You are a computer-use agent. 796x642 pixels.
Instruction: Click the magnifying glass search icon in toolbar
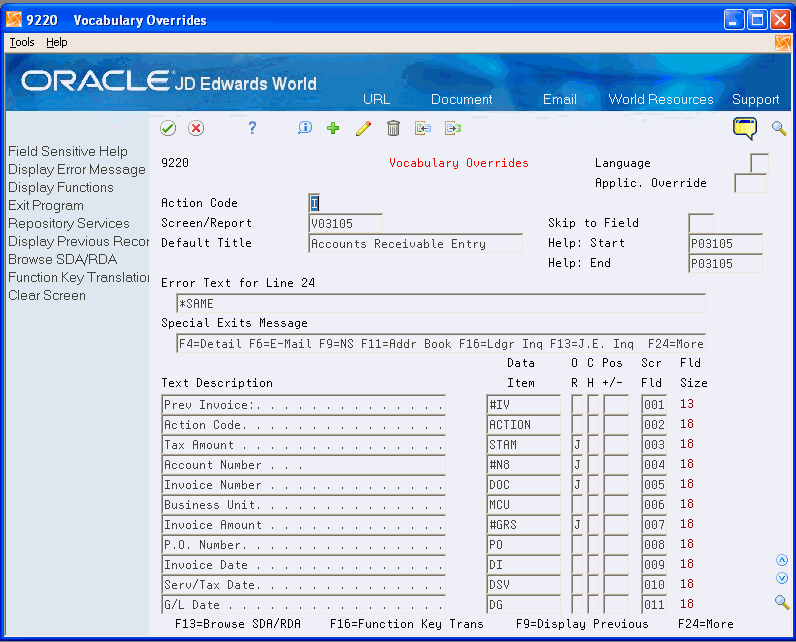pyautogui.click(x=779, y=128)
